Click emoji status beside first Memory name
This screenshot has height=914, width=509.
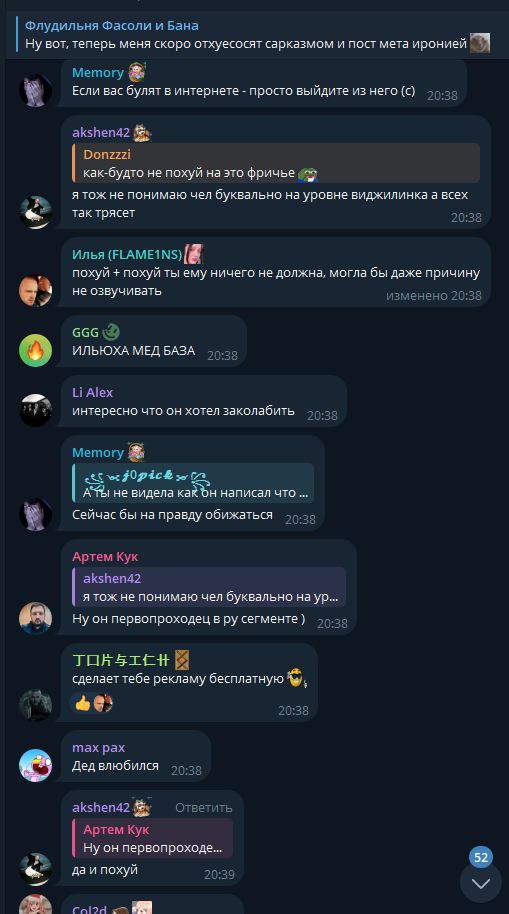136,72
